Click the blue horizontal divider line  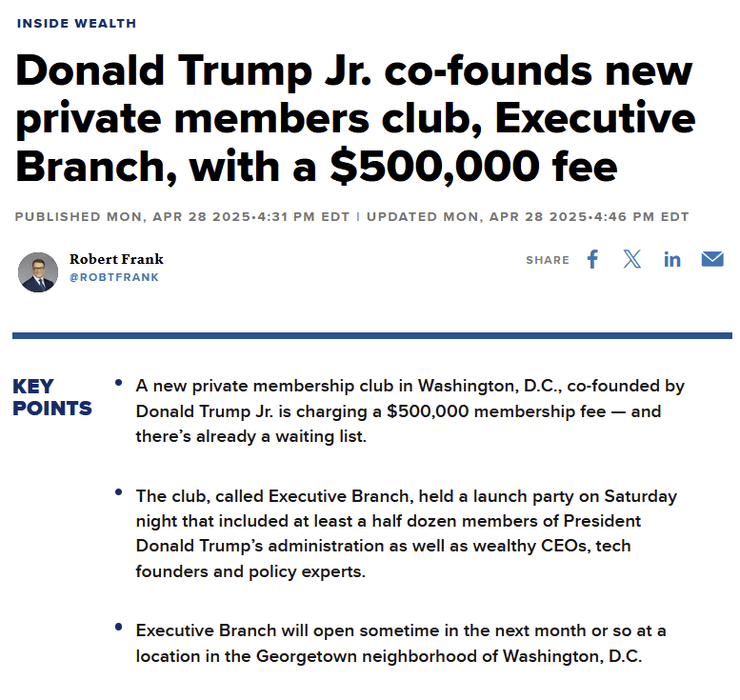click(x=372, y=336)
